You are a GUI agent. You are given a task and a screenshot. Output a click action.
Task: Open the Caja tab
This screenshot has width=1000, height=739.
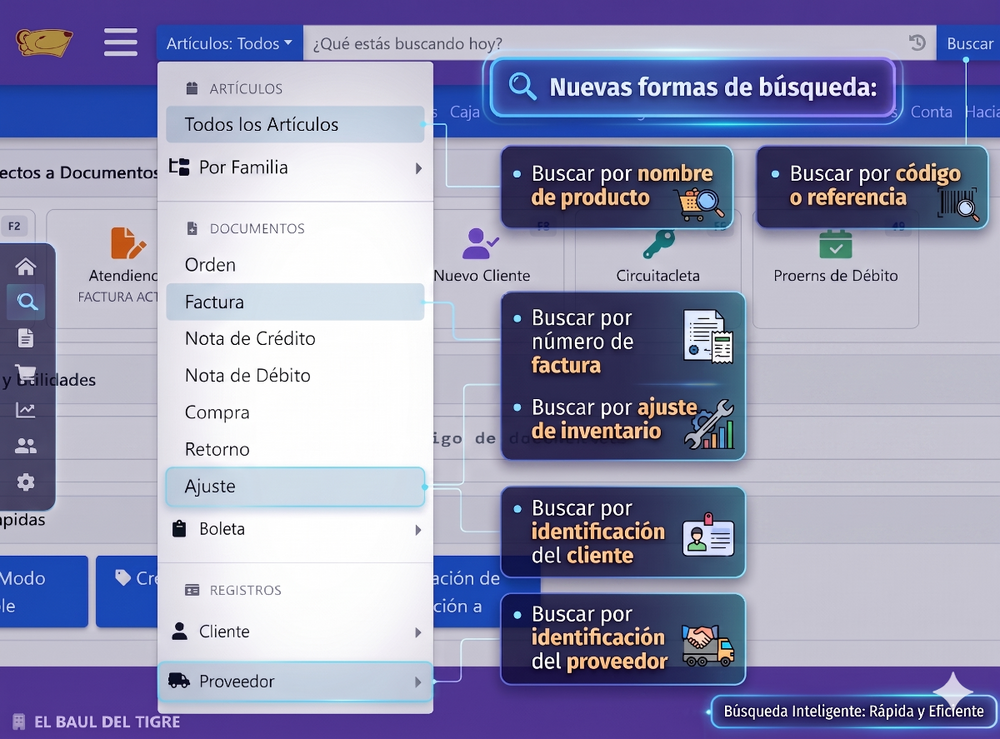464,112
